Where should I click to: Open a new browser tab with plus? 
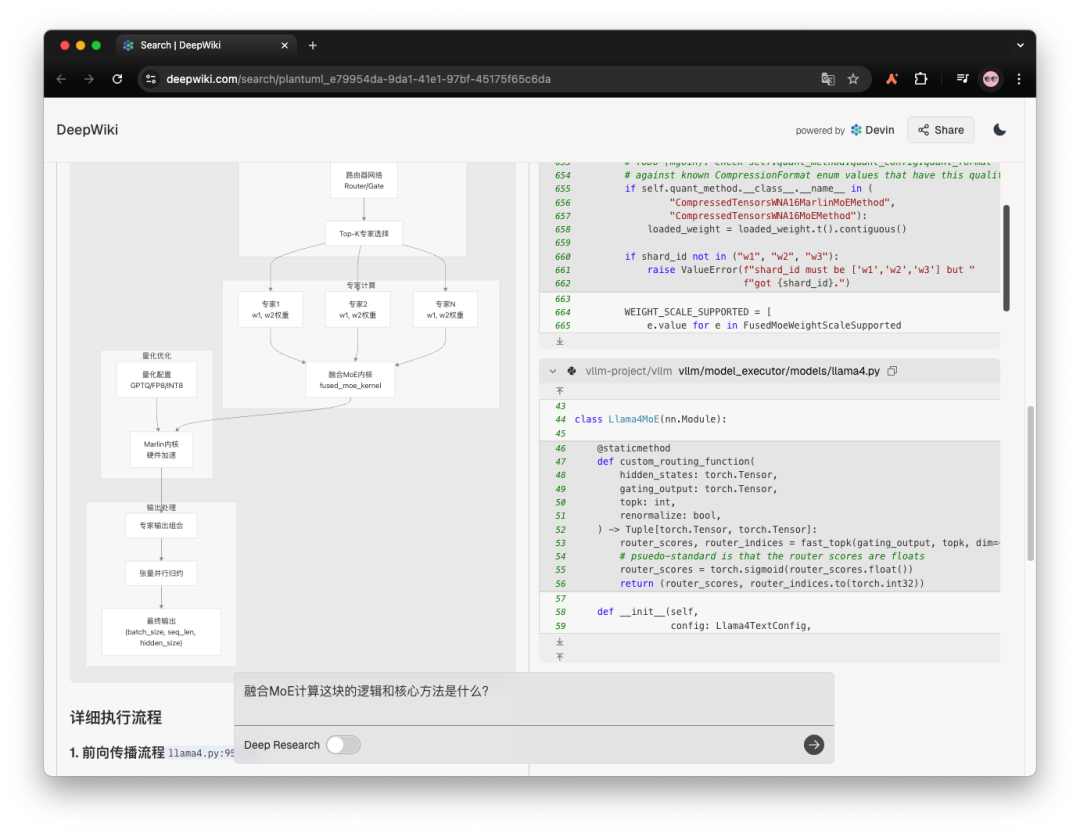pos(313,45)
